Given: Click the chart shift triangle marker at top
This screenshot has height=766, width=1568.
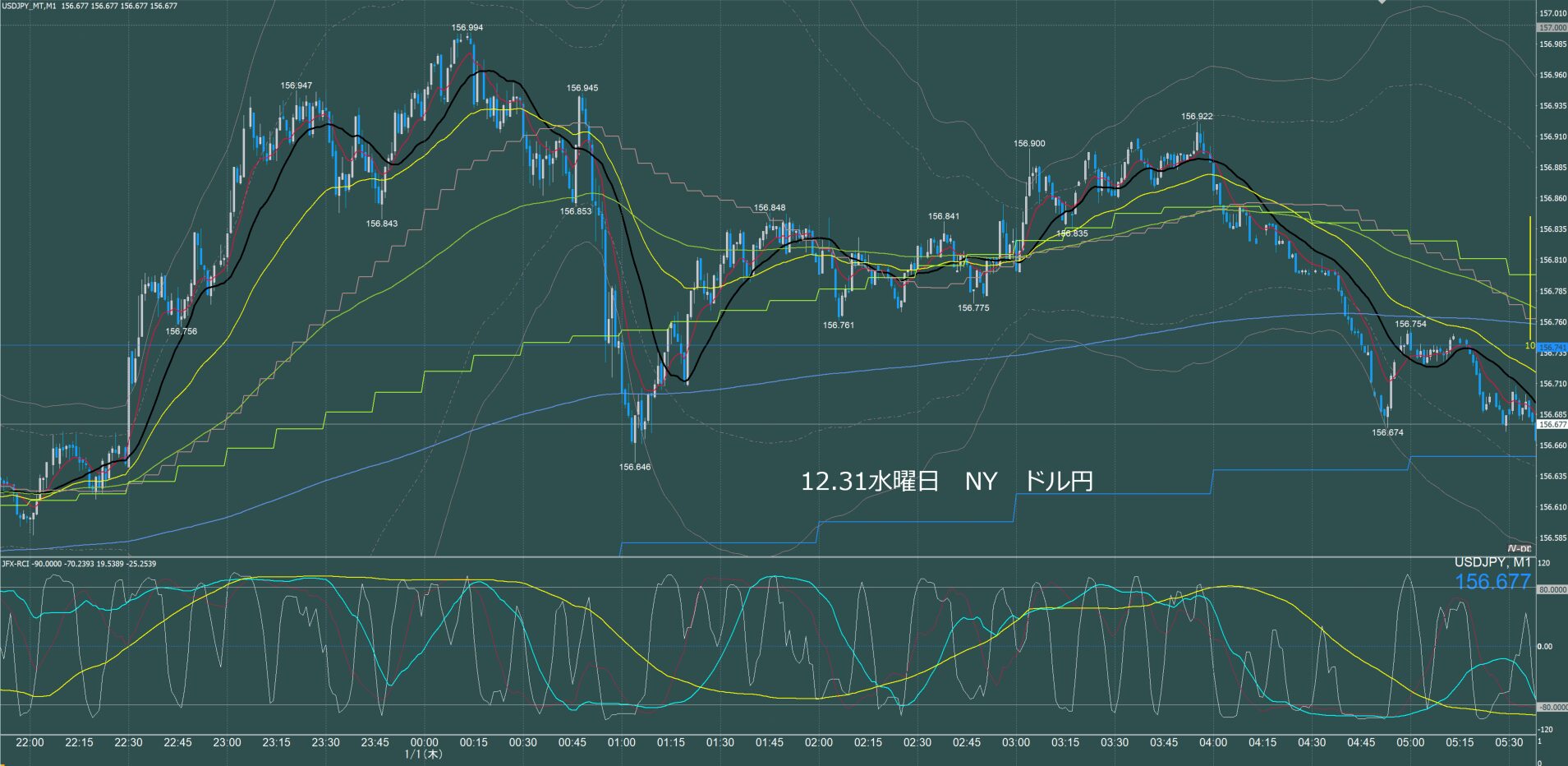Looking at the screenshot, I should coord(1382,2).
